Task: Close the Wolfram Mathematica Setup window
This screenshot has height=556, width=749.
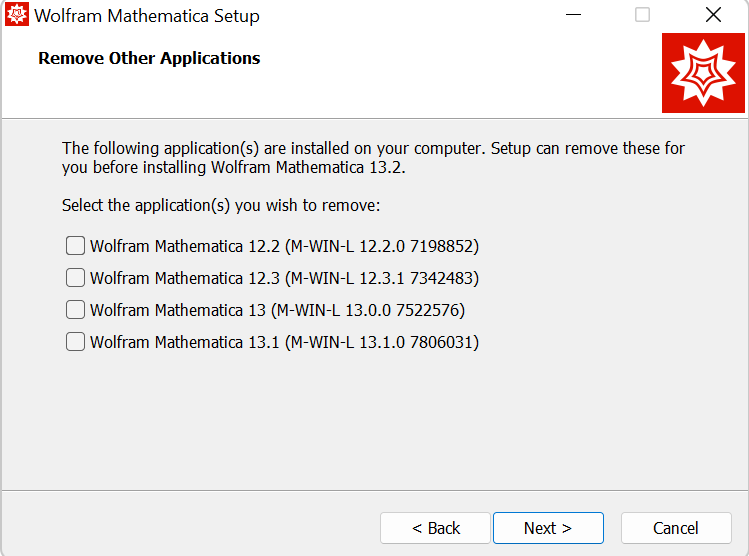Action: [x=713, y=15]
